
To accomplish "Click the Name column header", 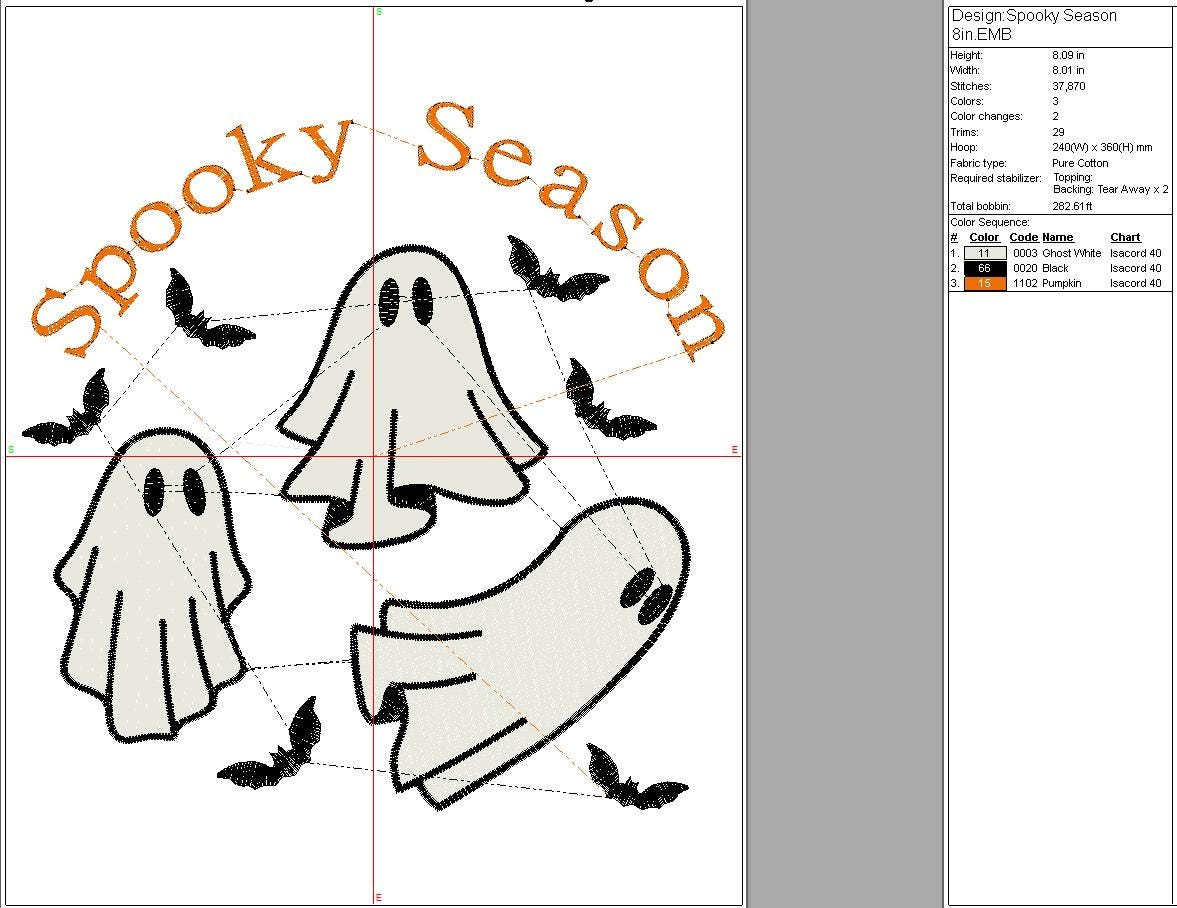I will pyautogui.click(x=1057, y=237).
